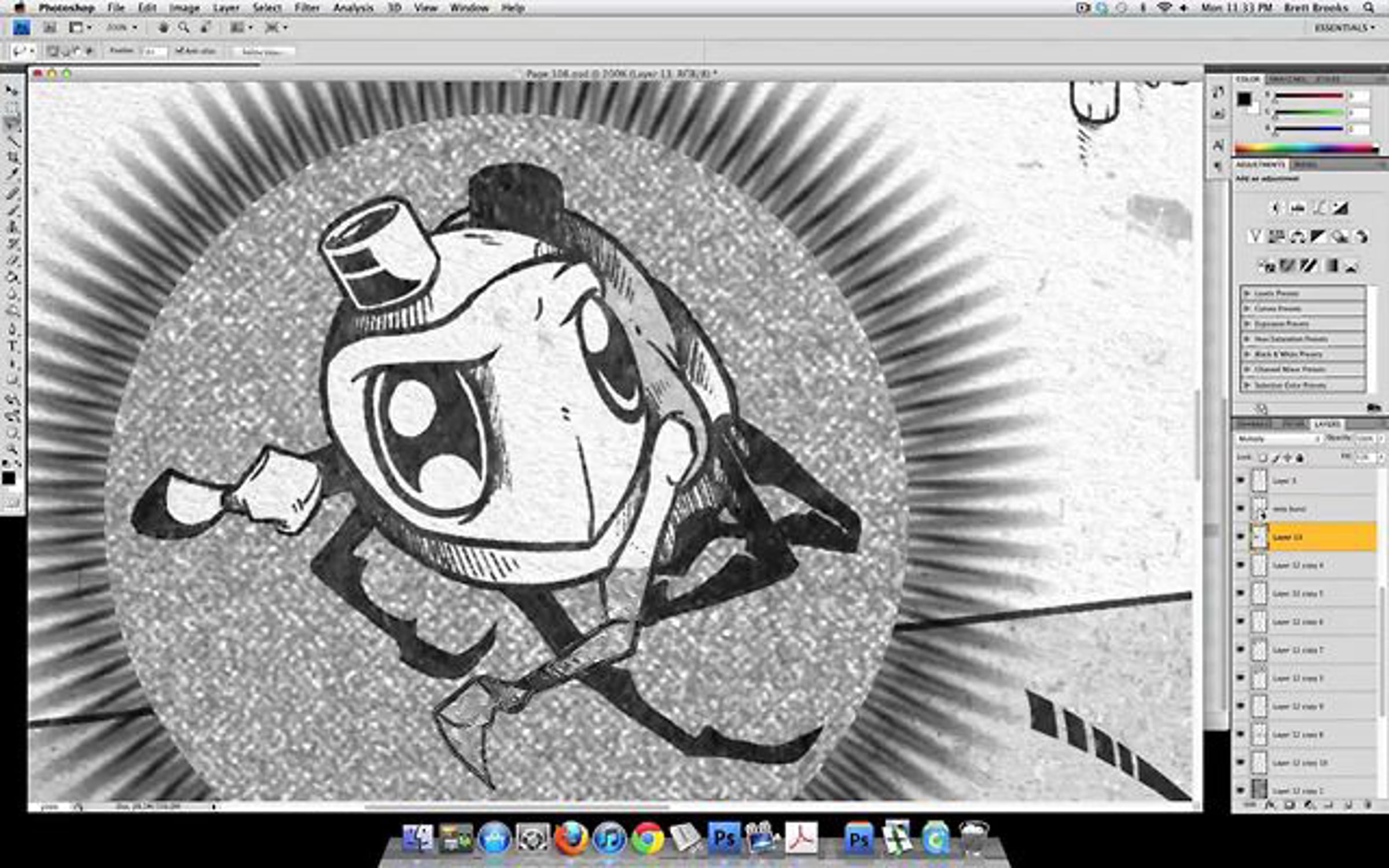The image size is (1389, 868).
Task: Select the Hand tool in application bar
Action: point(164,27)
